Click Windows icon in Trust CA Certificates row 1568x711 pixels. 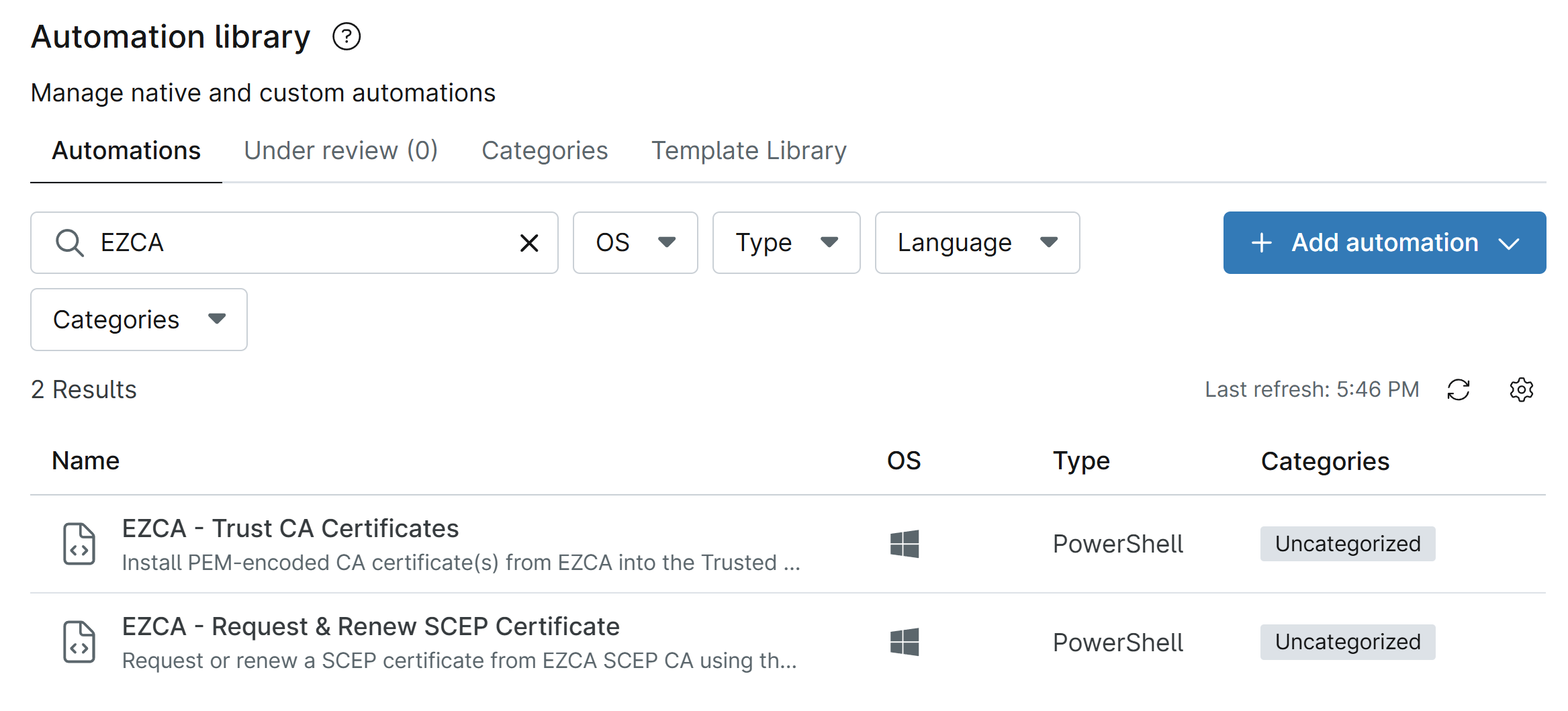[905, 544]
